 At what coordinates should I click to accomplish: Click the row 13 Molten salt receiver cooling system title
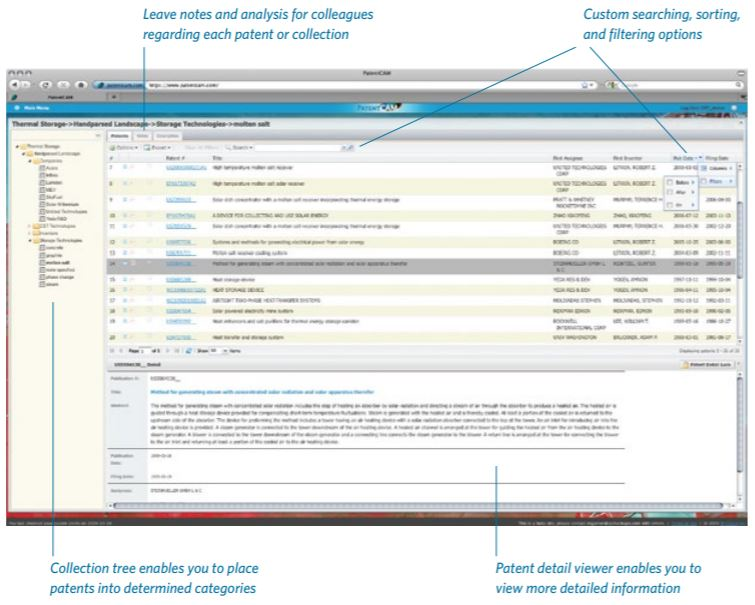250,253
